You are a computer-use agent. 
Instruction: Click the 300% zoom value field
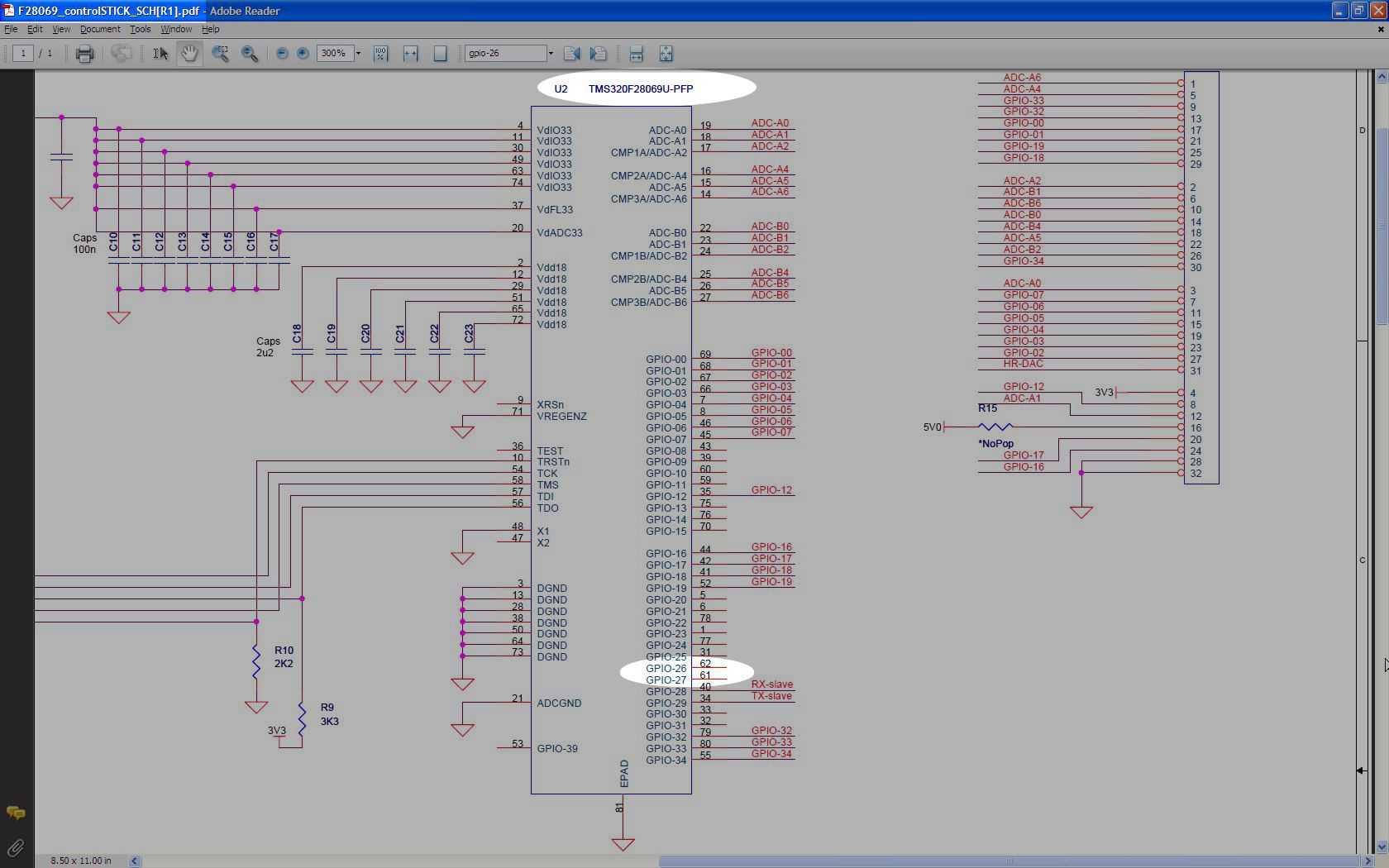pyautogui.click(x=335, y=53)
